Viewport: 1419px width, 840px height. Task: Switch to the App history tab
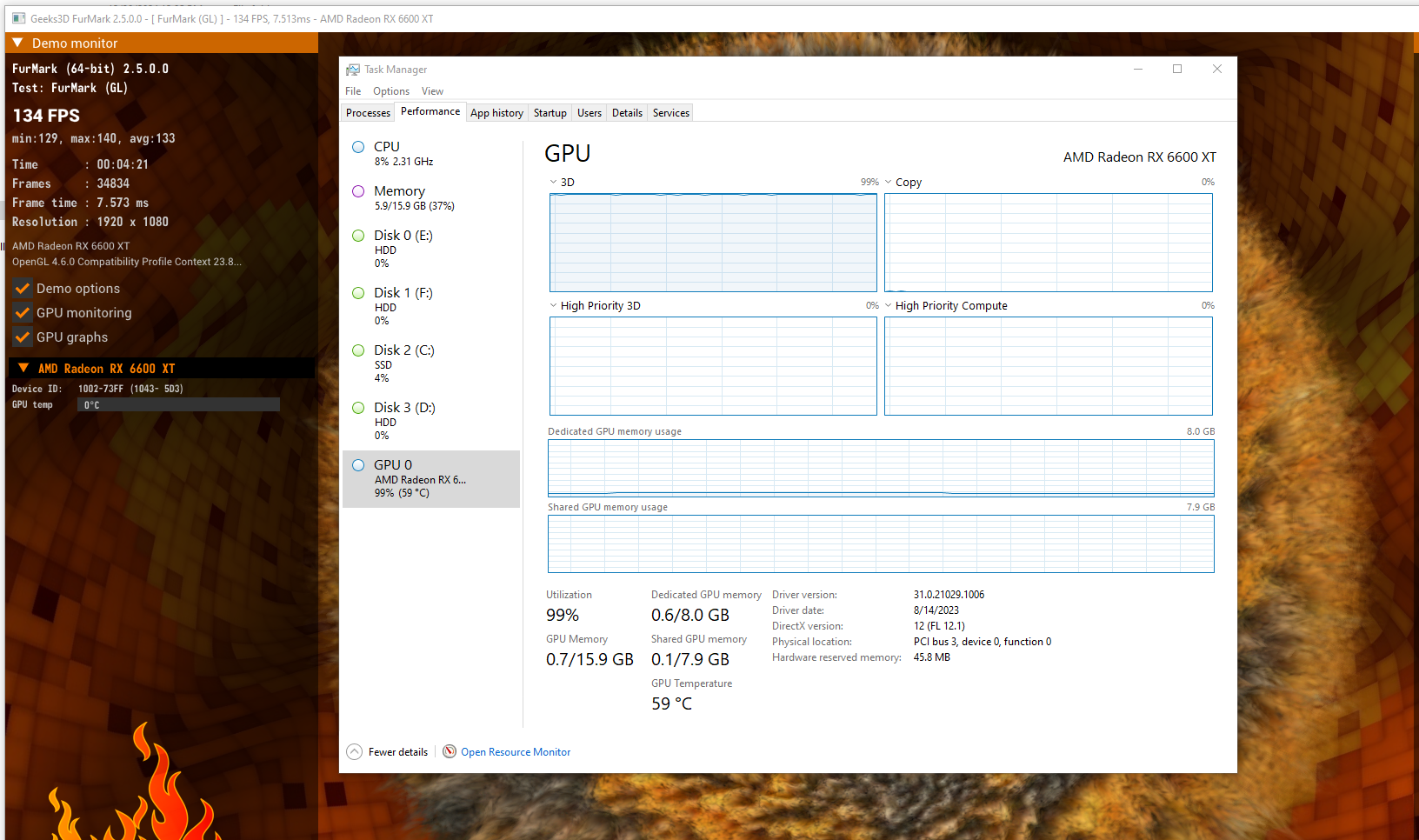click(496, 113)
